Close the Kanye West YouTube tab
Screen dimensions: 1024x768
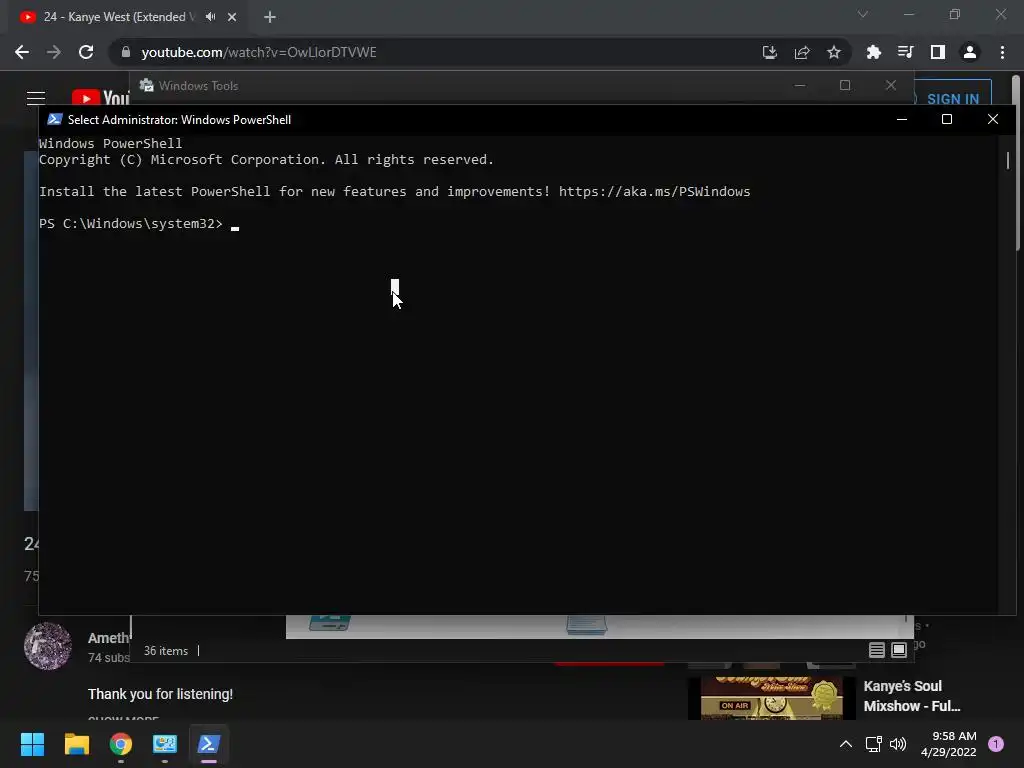[232, 17]
